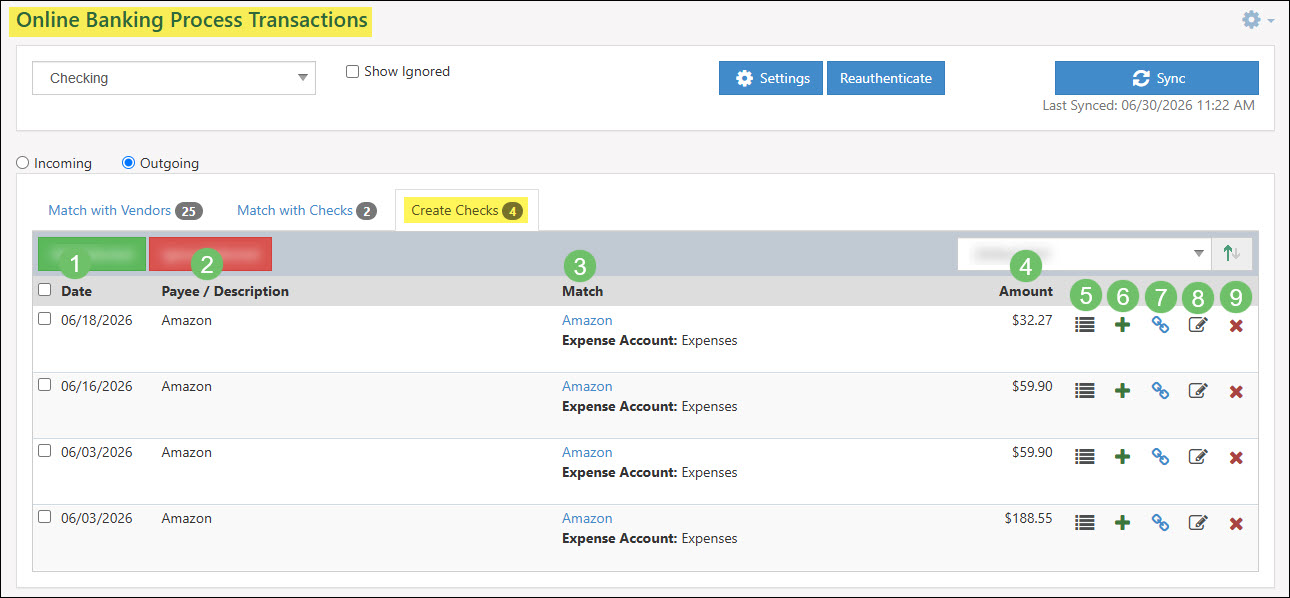Open the sort-by dropdown above Amount
Screen dimensions: 1290x598
click(x=1084, y=254)
